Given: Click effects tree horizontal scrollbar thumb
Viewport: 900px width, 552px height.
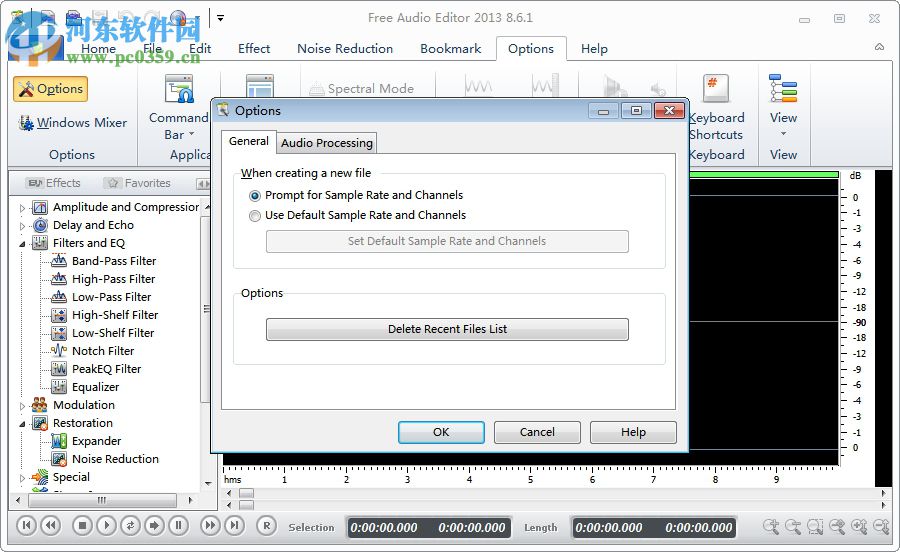Looking at the screenshot, I should point(102,500).
